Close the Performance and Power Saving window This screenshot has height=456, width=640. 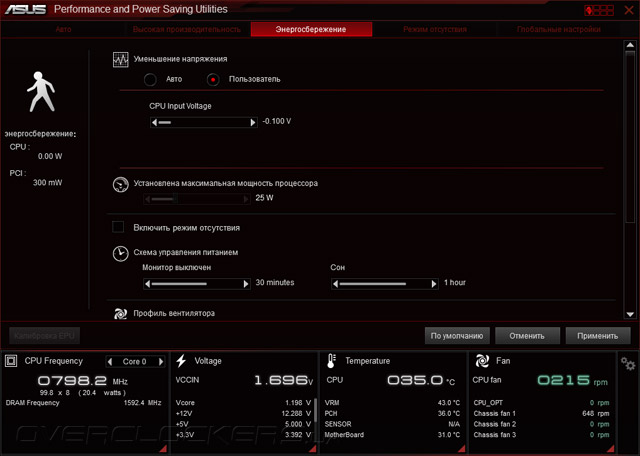click(629, 10)
